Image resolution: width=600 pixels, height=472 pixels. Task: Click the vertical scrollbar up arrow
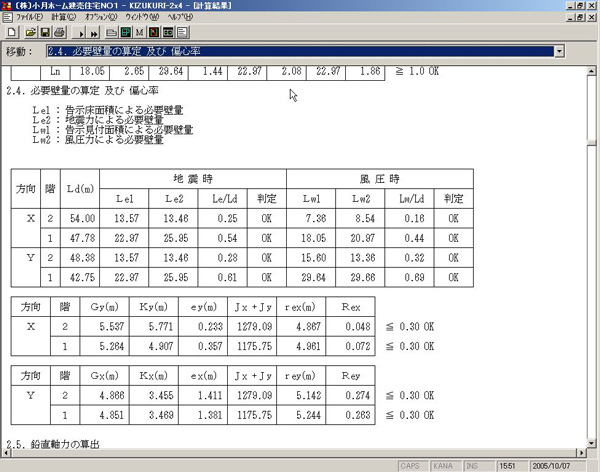(592, 72)
